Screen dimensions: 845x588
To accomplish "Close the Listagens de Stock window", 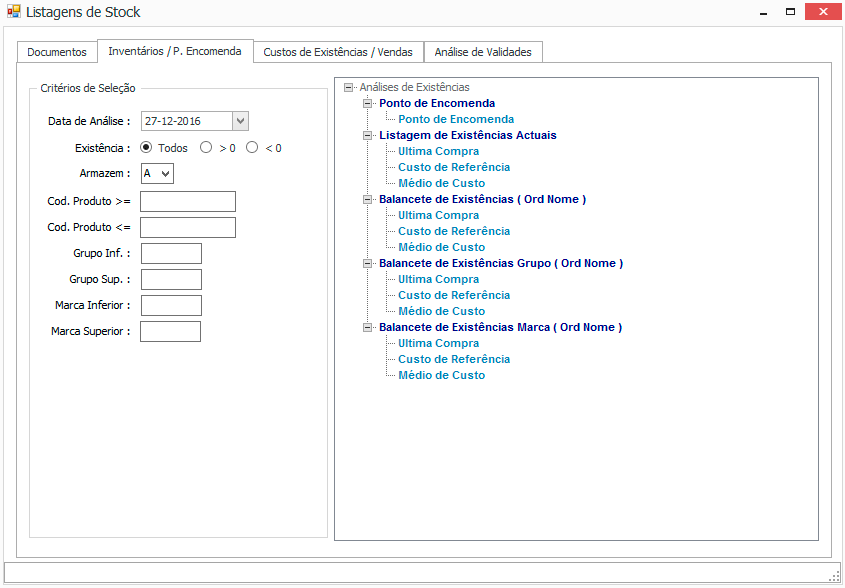I will click(823, 12).
